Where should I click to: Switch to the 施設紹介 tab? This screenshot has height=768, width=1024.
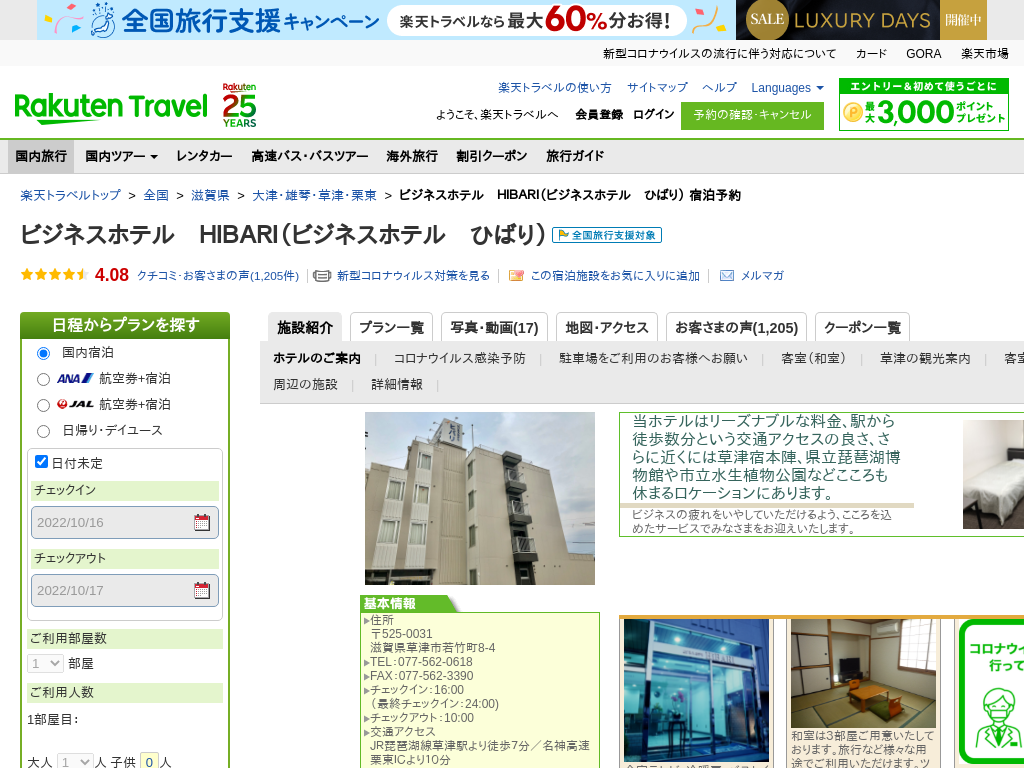[x=305, y=327]
